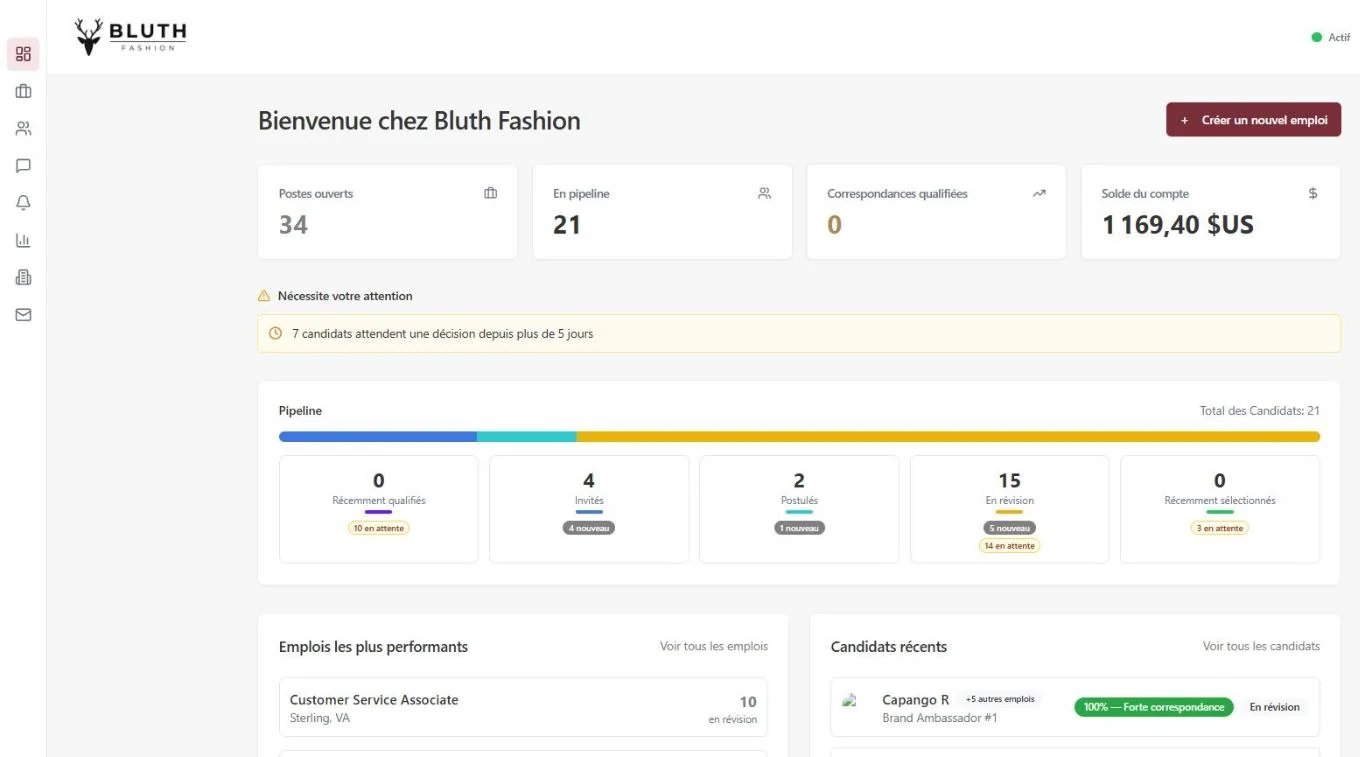Screen dimensions: 1360x757
Task: Open the Postulés pipeline card
Action: tap(799, 510)
